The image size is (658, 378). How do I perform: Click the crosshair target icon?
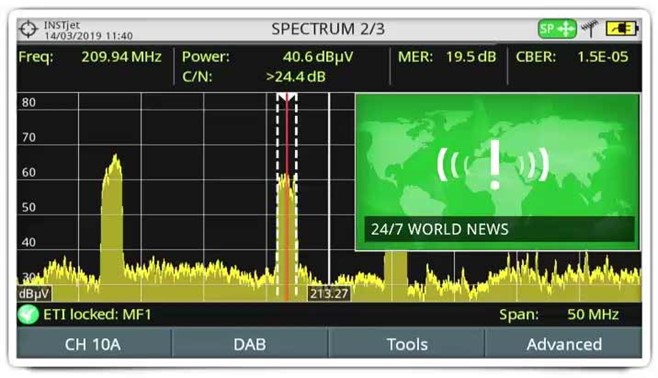click(x=28, y=29)
